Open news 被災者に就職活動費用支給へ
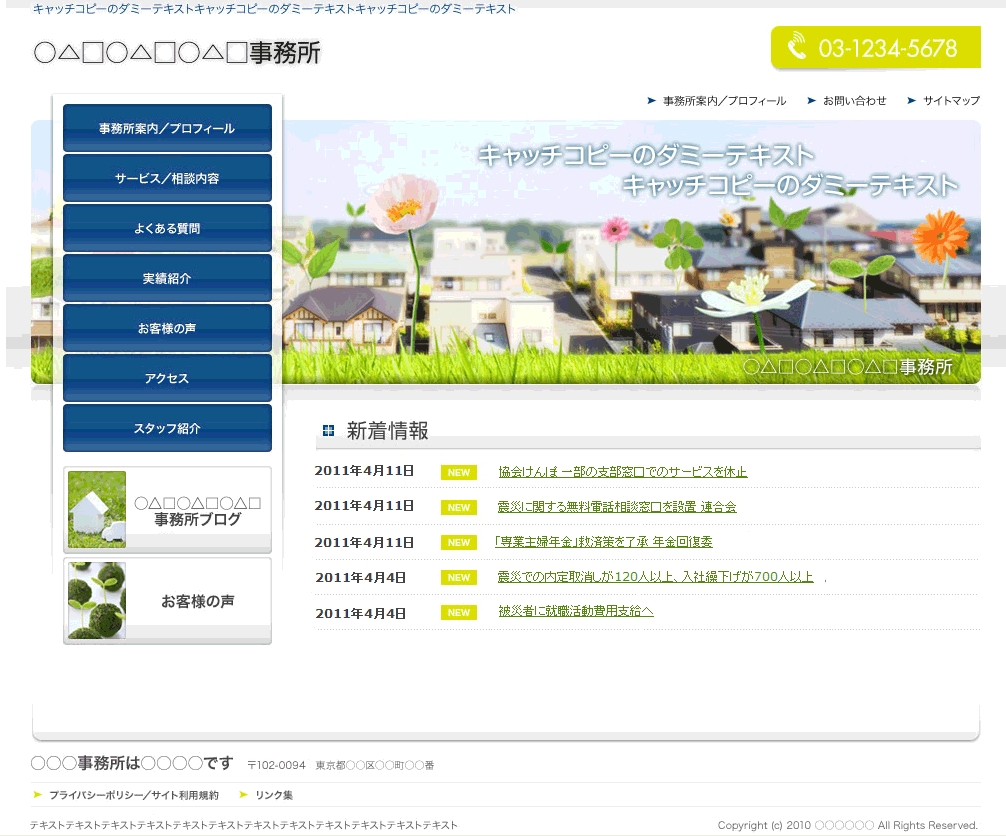This screenshot has height=836, width=1006. click(575, 611)
